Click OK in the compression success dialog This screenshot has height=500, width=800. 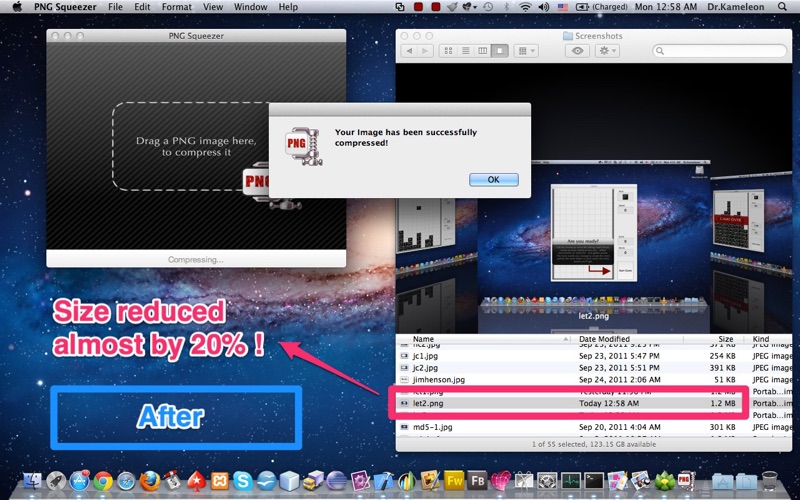tap(493, 180)
